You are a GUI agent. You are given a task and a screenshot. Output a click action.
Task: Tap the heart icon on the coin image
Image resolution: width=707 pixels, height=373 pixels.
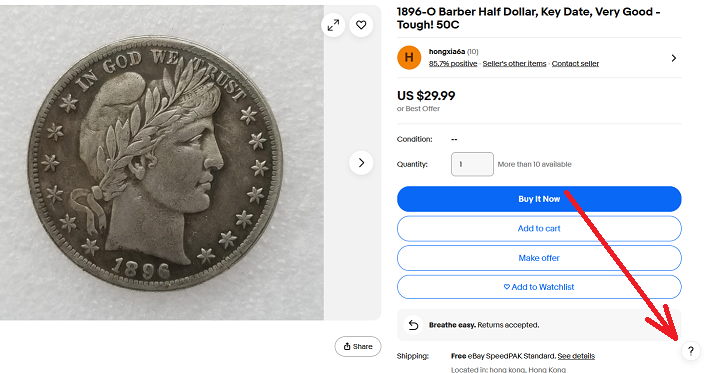click(x=361, y=25)
